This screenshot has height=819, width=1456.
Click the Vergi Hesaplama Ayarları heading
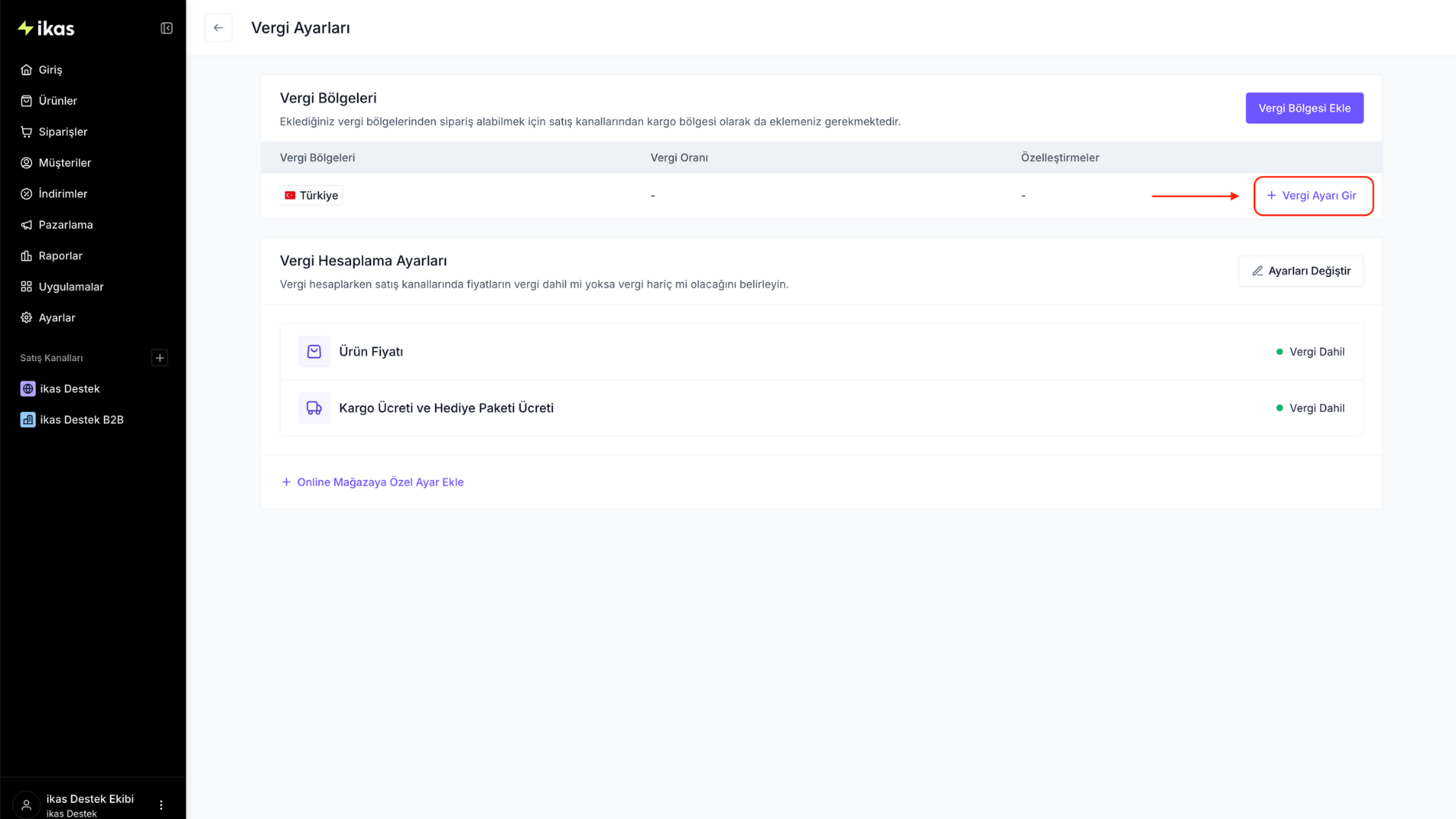click(x=363, y=261)
